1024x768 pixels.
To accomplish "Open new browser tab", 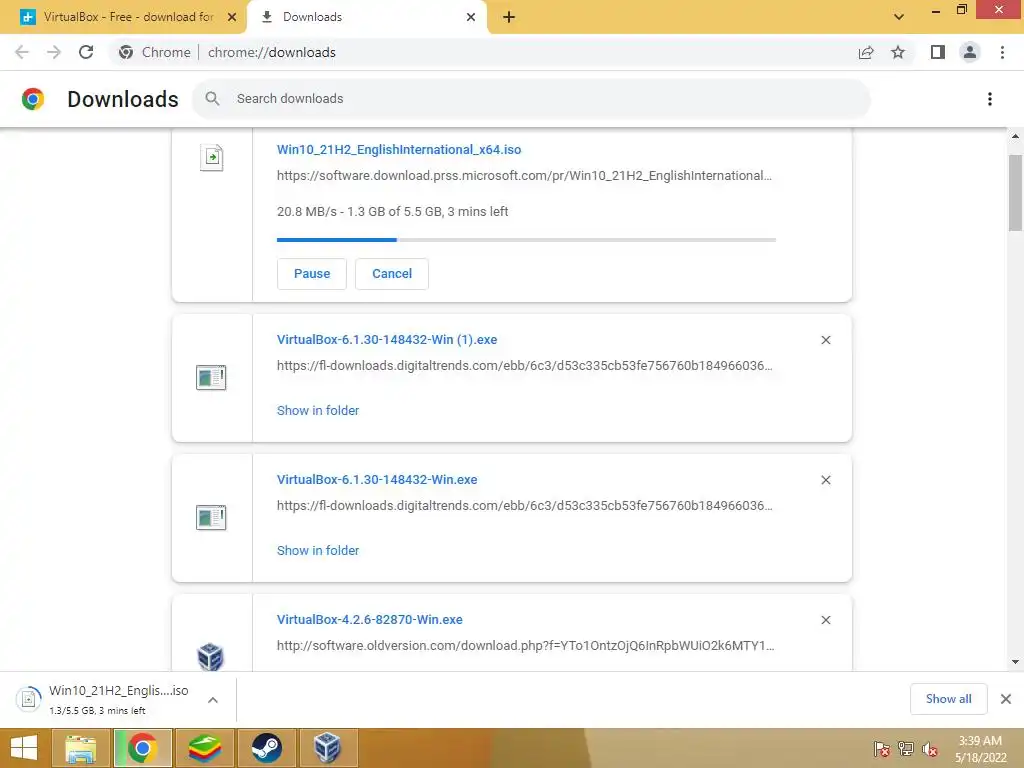I will click(x=509, y=17).
